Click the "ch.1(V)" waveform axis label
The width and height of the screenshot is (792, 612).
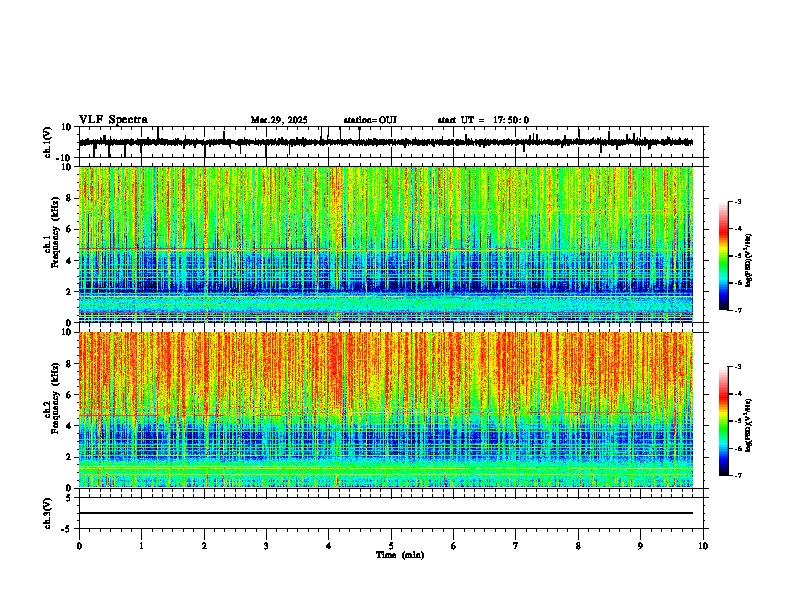[x=48, y=142]
